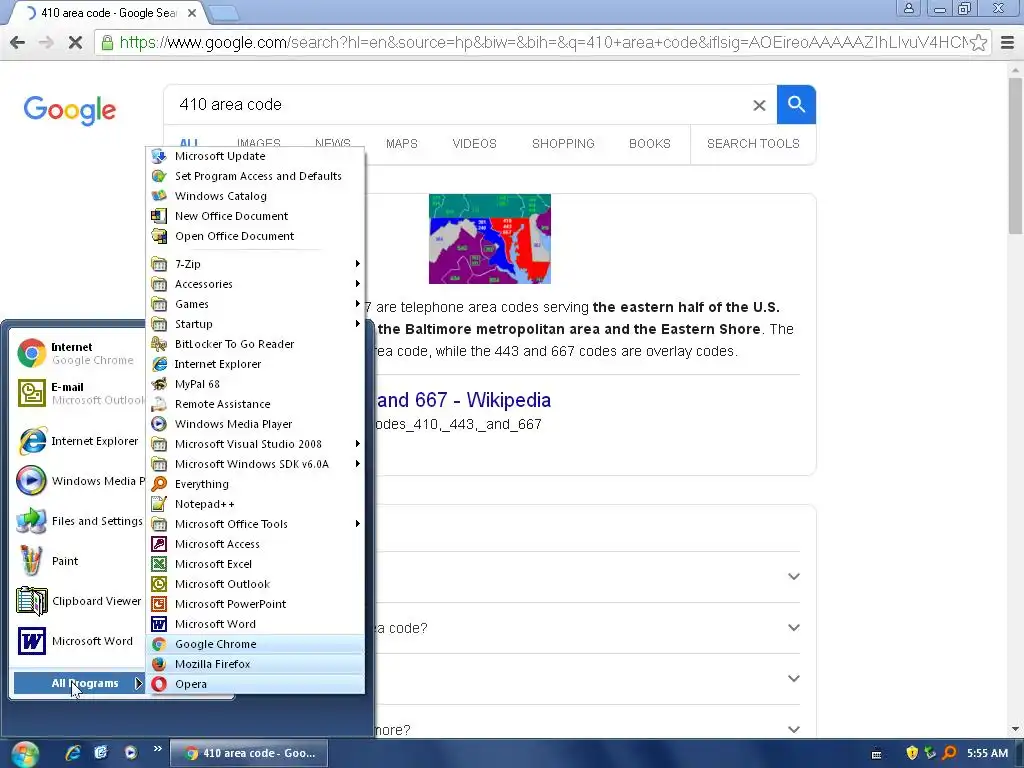Open the Wikipedia result link
The image size is (1024, 768).
[464, 400]
